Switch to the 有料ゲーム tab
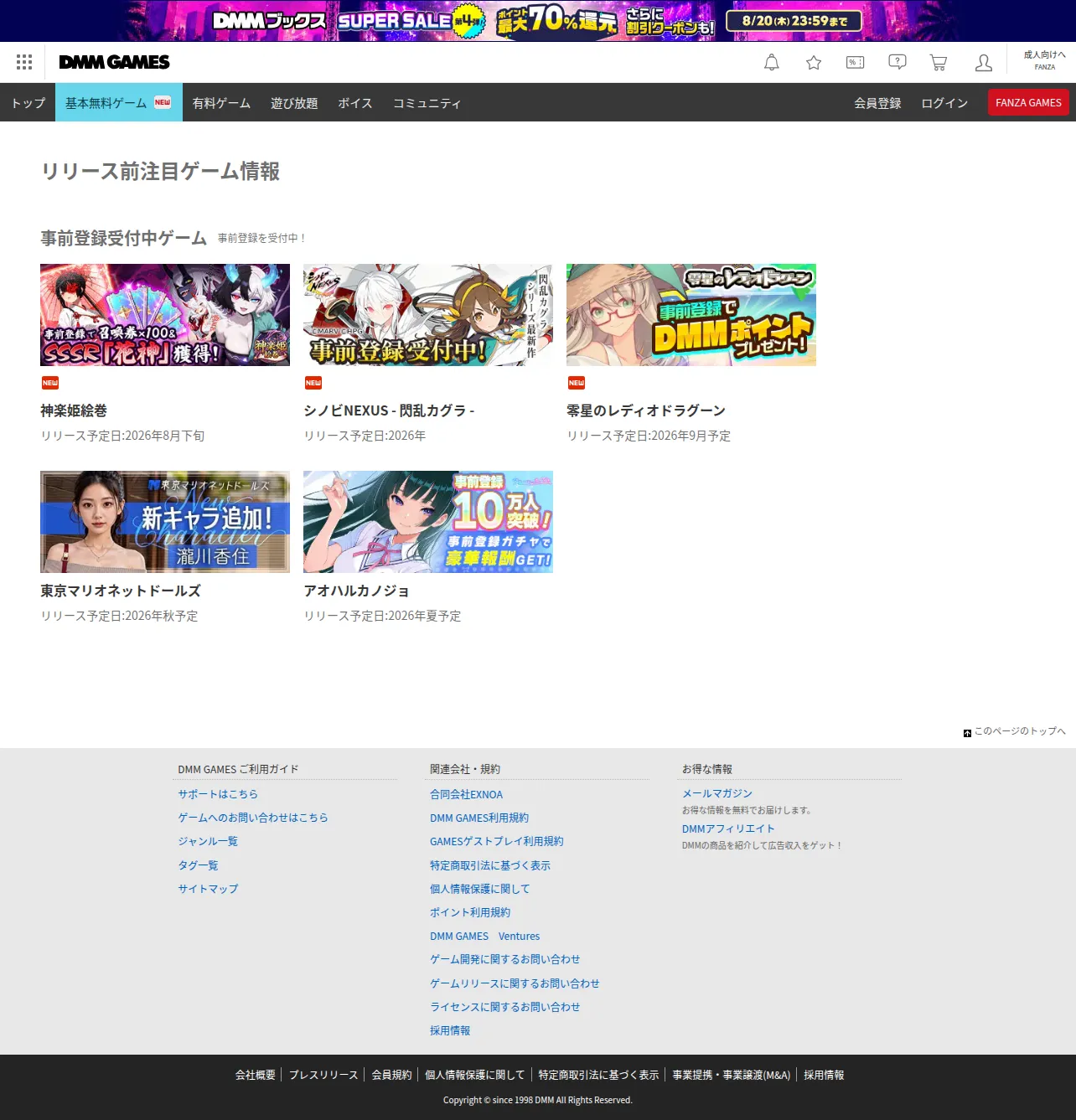The width and height of the screenshot is (1076, 1120). [221, 102]
